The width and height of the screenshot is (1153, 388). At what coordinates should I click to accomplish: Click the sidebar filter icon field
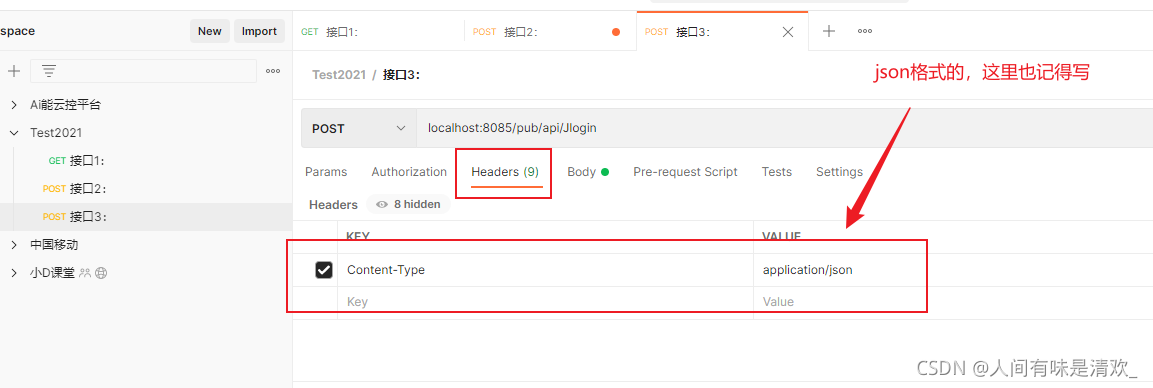point(143,71)
